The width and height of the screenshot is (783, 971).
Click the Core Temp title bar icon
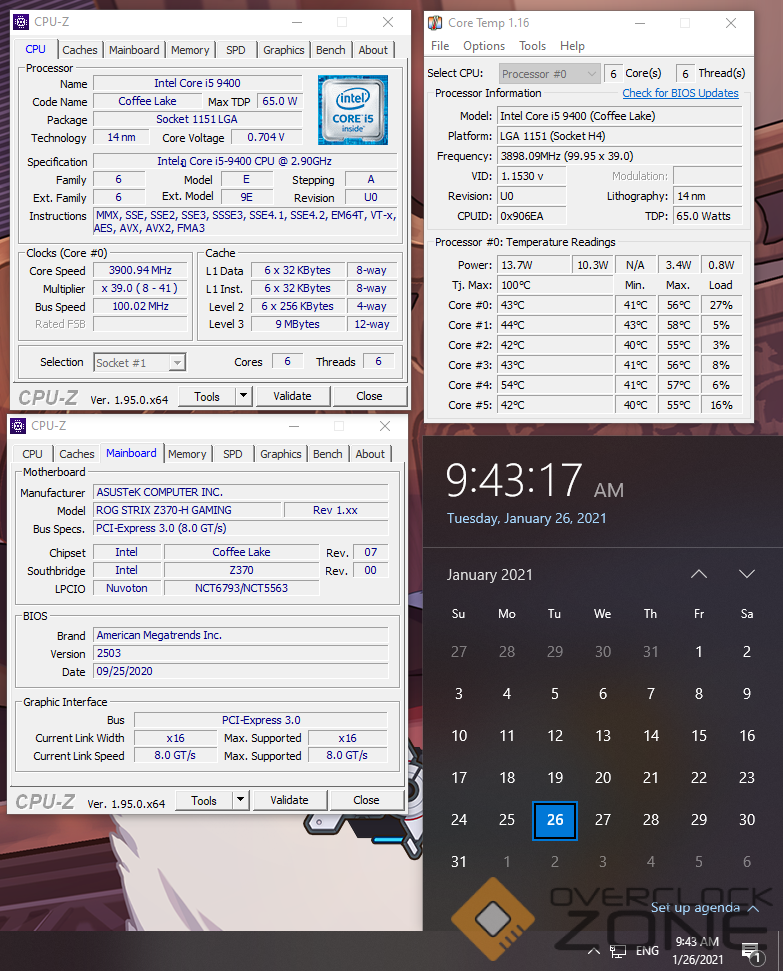click(435, 23)
